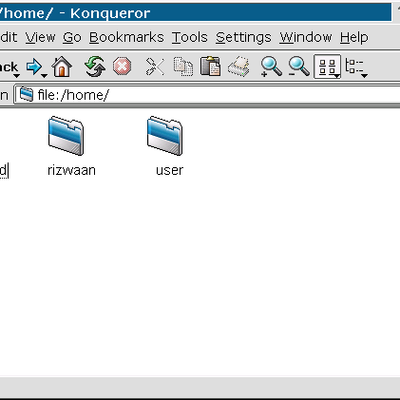Open the Tools menu

(x=190, y=37)
